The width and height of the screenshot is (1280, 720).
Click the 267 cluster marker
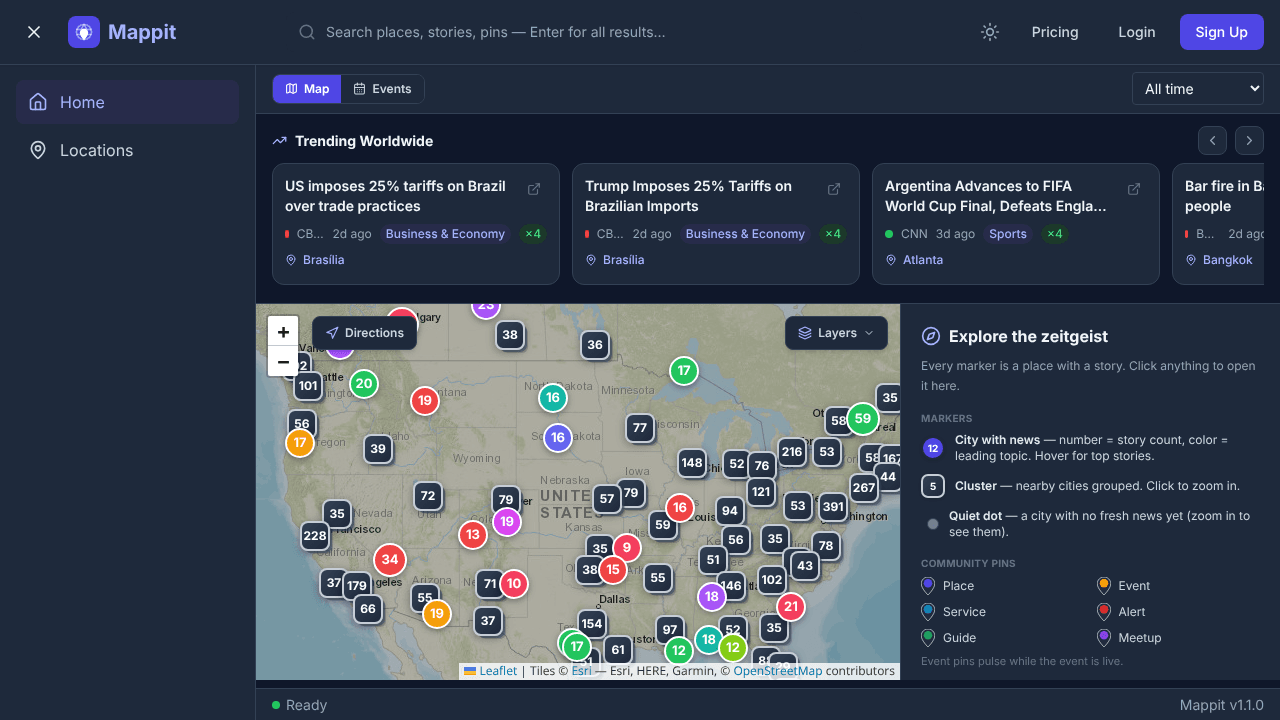tap(864, 489)
